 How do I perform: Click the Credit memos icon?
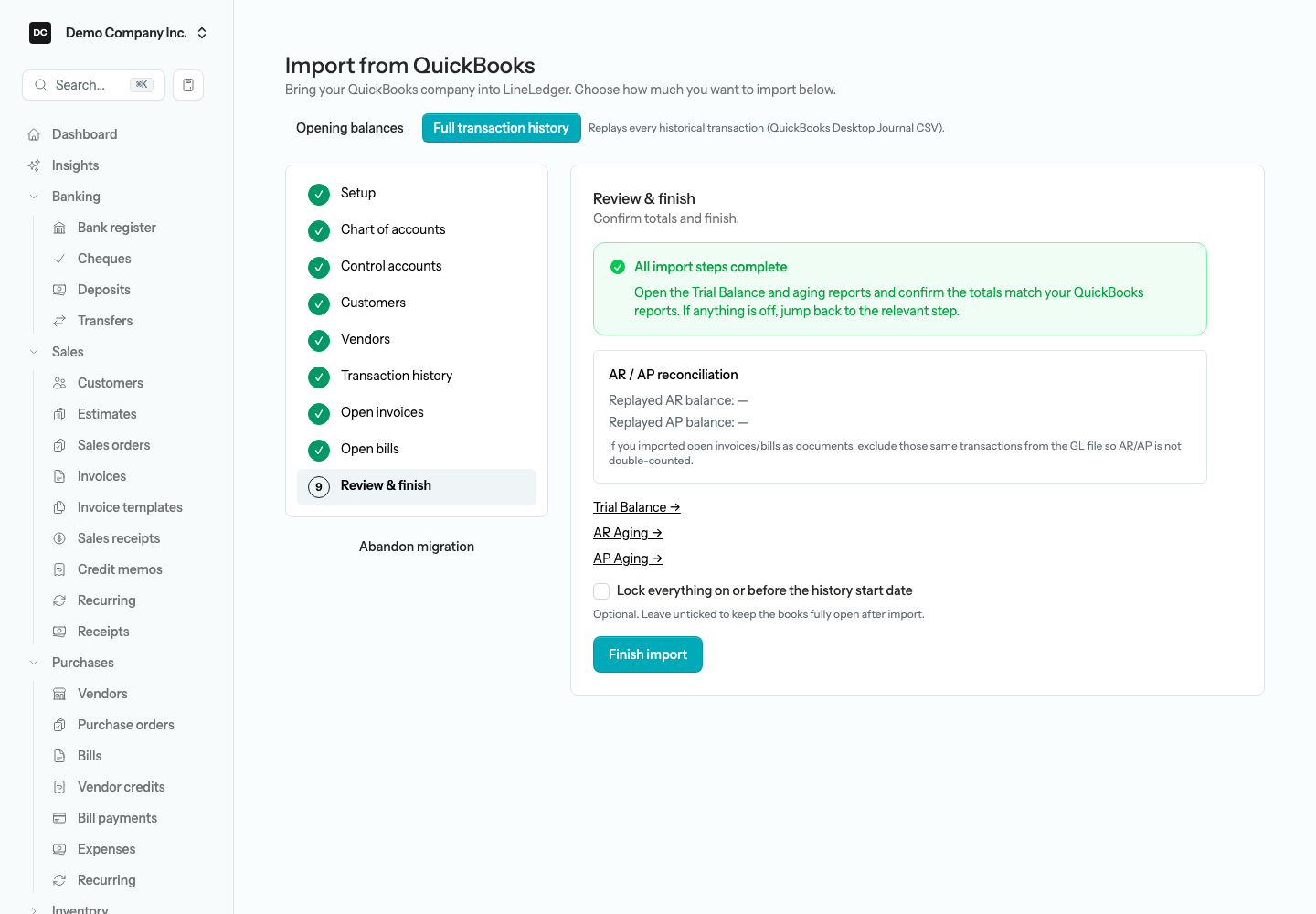(x=59, y=569)
